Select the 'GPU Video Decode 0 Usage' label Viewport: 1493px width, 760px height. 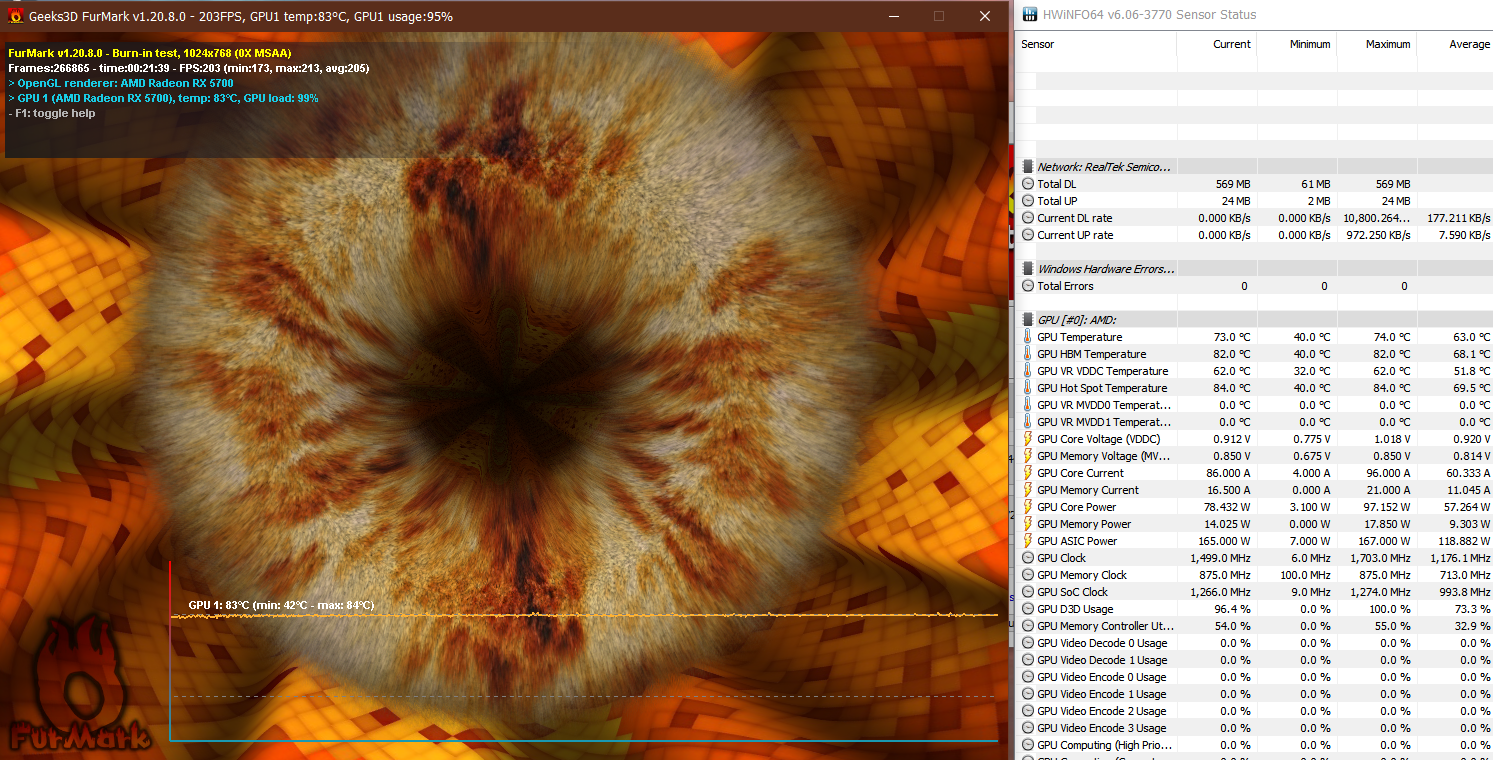[1102, 643]
